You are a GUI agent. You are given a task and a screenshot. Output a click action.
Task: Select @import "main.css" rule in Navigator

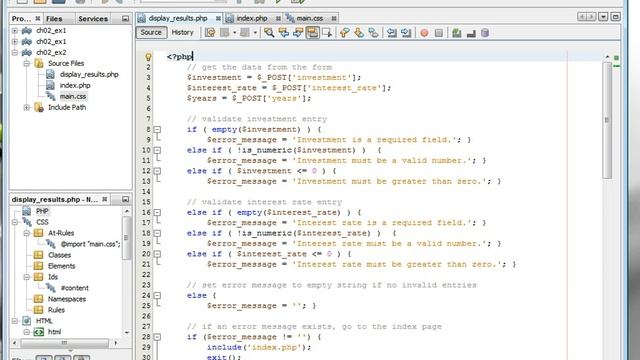(x=90, y=244)
